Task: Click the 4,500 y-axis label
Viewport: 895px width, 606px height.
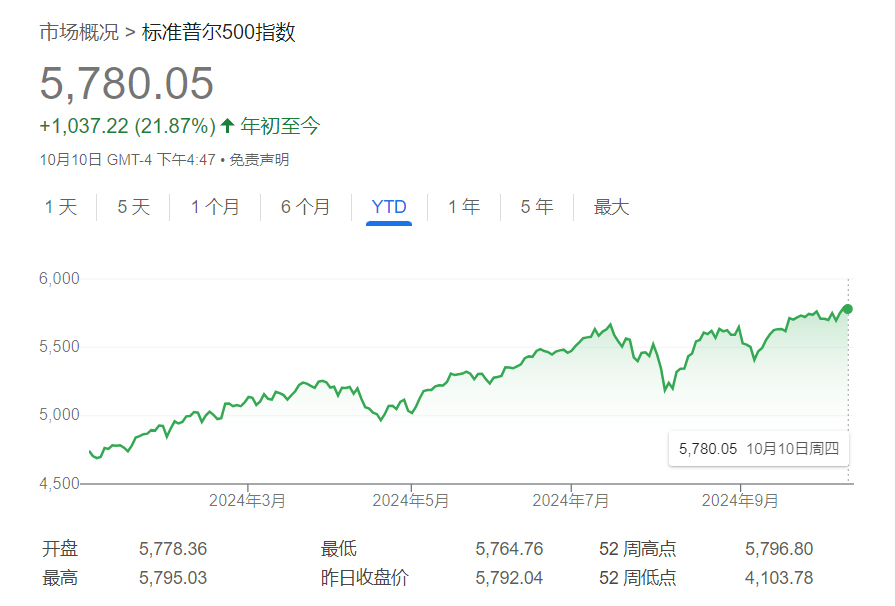Action: click(x=59, y=483)
